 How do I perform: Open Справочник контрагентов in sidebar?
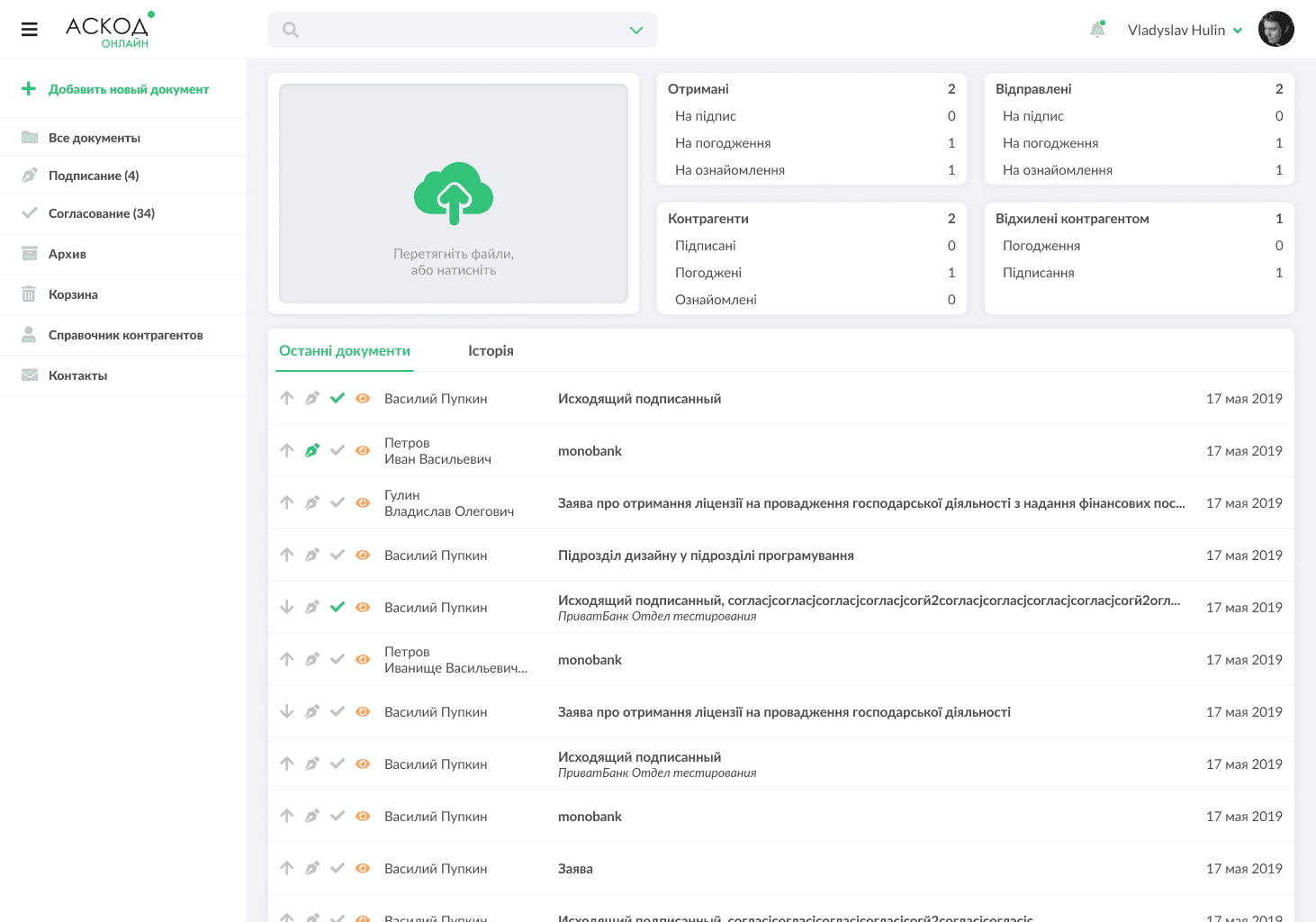point(125,335)
